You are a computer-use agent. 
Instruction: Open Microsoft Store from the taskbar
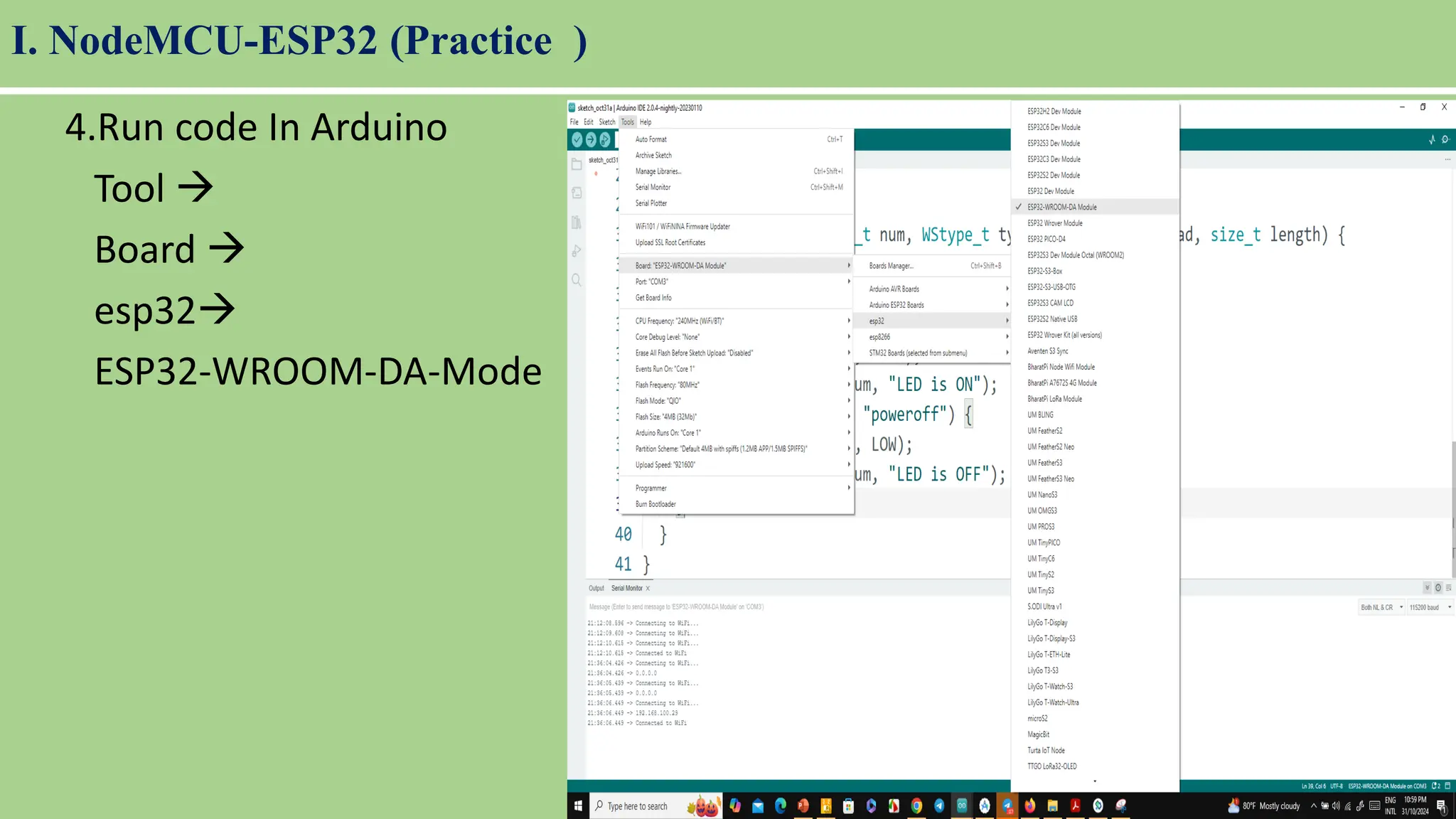848,805
